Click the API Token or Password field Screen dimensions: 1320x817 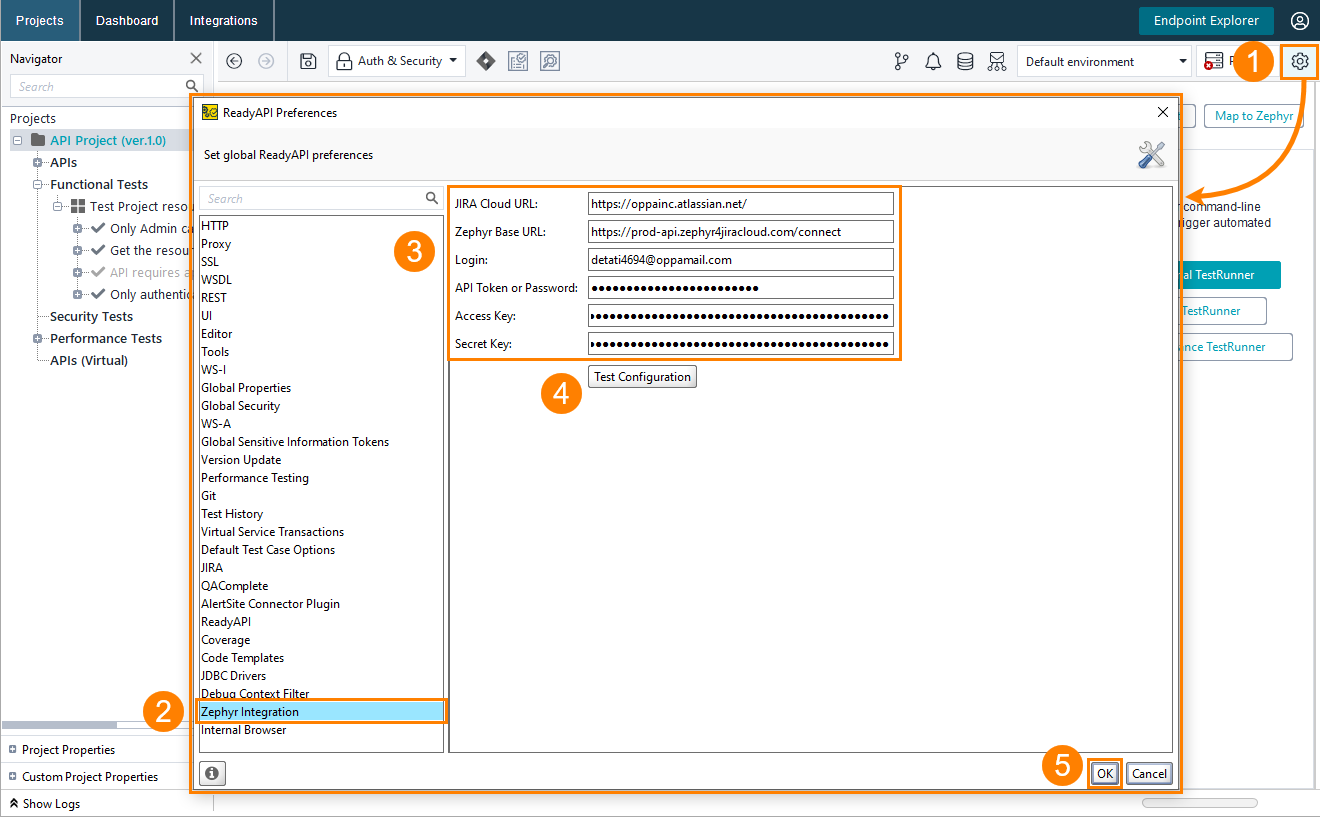coord(741,288)
